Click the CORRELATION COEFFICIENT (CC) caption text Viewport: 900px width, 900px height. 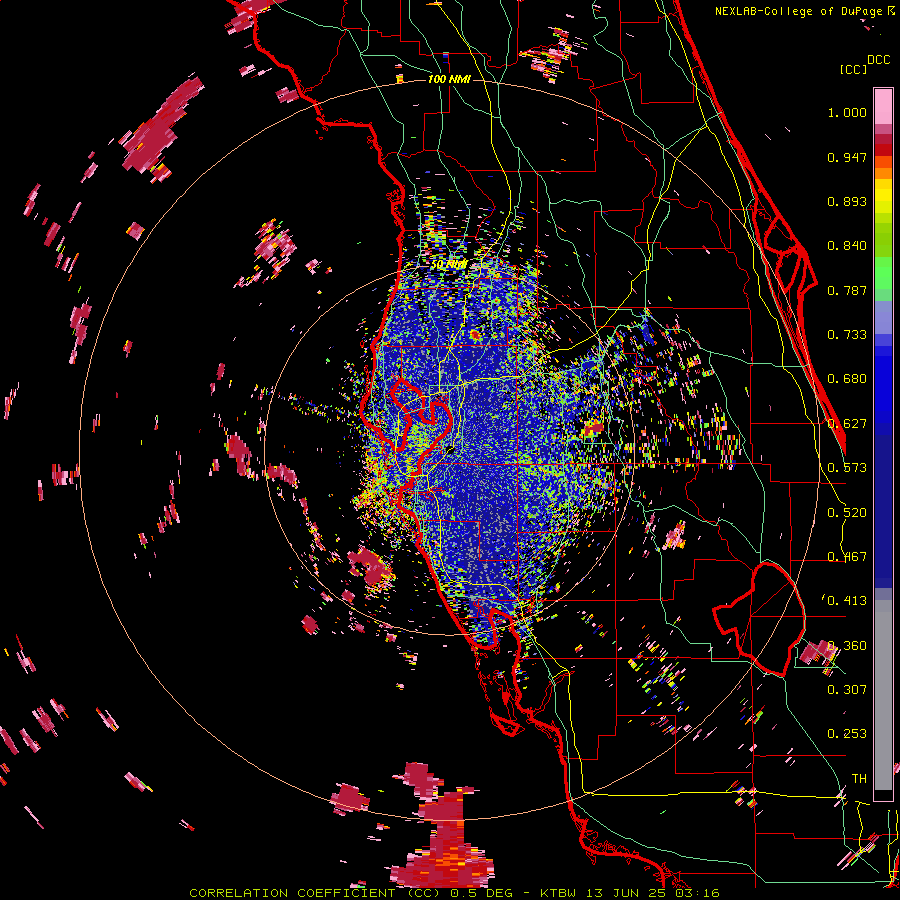[x=315, y=893]
